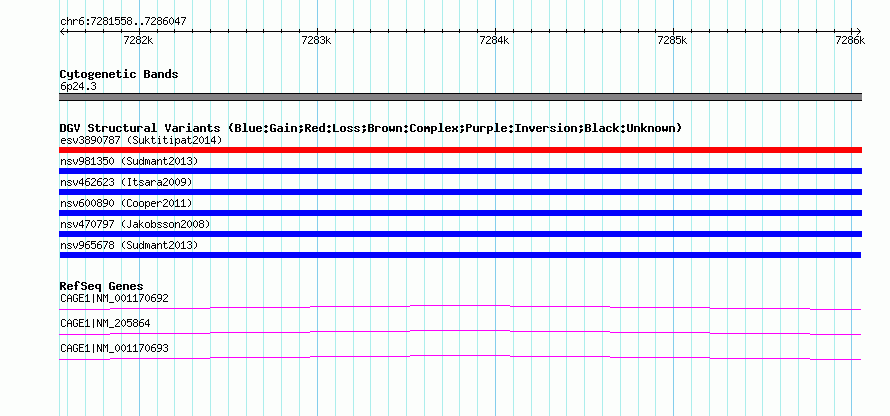Click the 7284k ruler tick label
890x416 pixels.
tap(494, 40)
